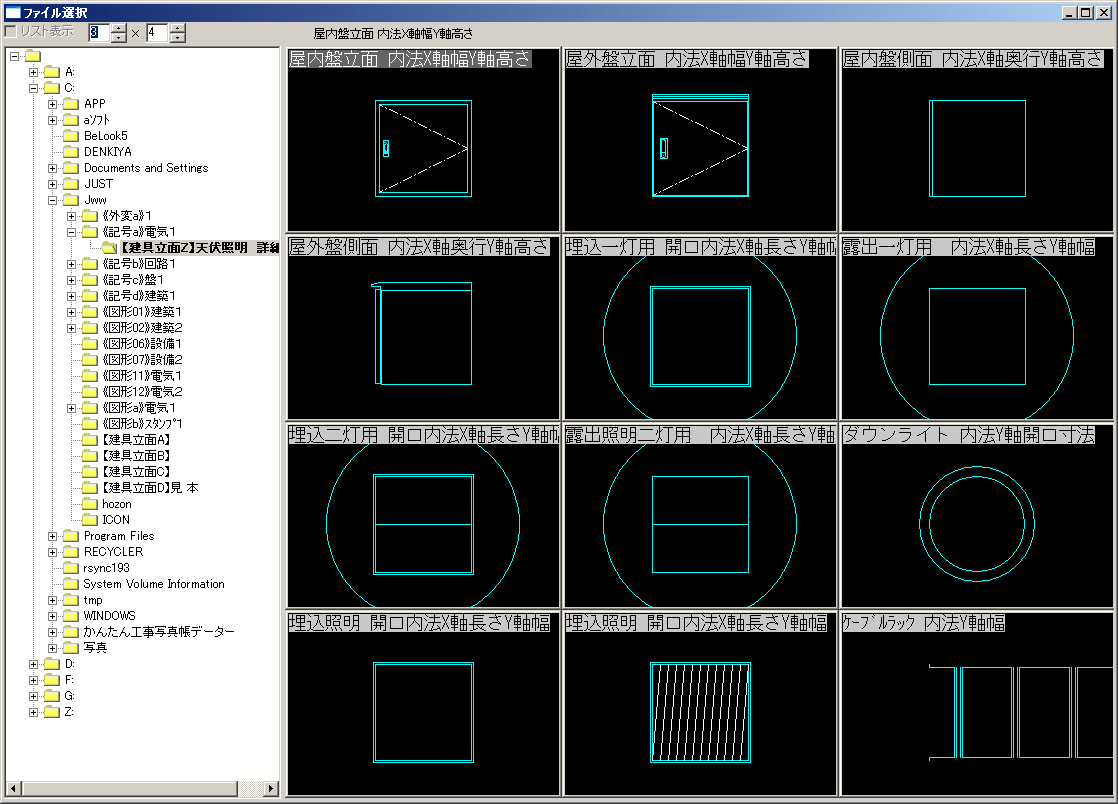Expand the 《記号b》回路1 node
Screen dimensions: 1118x804
coord(71,264)
